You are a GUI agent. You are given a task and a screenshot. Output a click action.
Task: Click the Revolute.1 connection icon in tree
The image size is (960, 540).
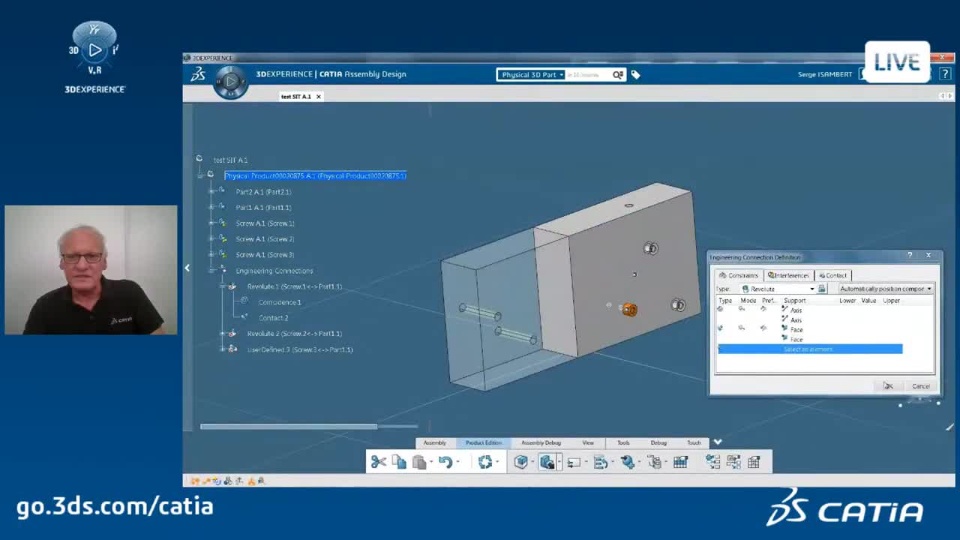[233, 287]
